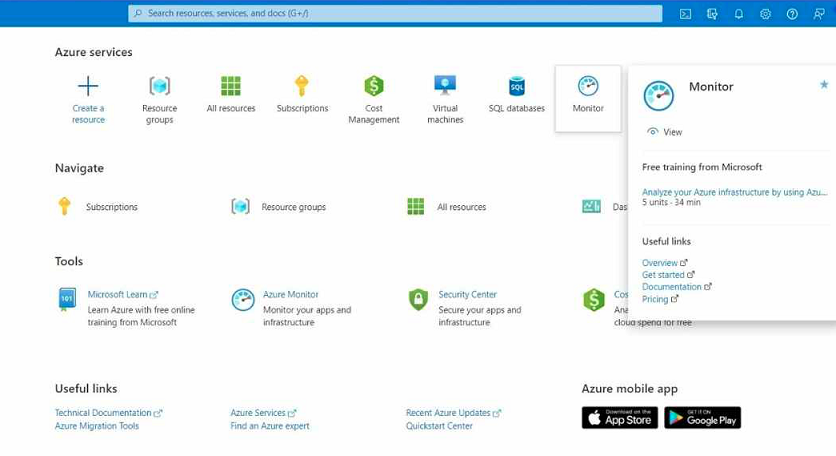Open Analyze your Azure infrastructure training link
Image resolution: width=836 pixels, height=456 pixels.
click(x=734, y=192)
